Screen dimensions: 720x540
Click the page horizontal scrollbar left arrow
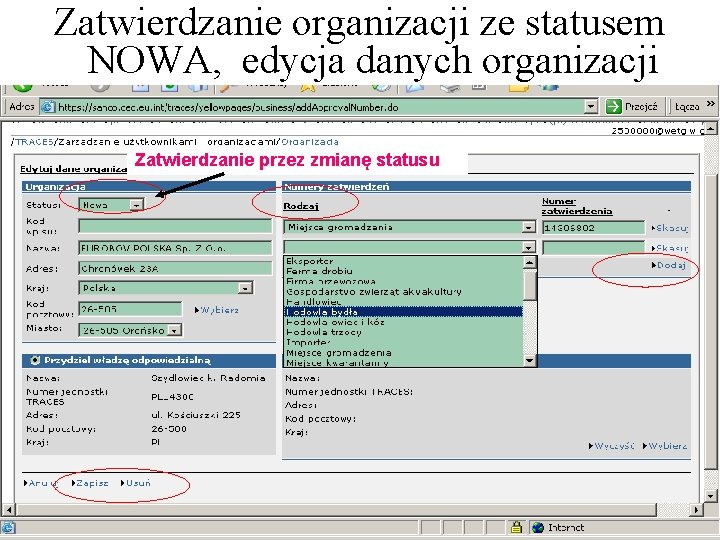[9, 509]
